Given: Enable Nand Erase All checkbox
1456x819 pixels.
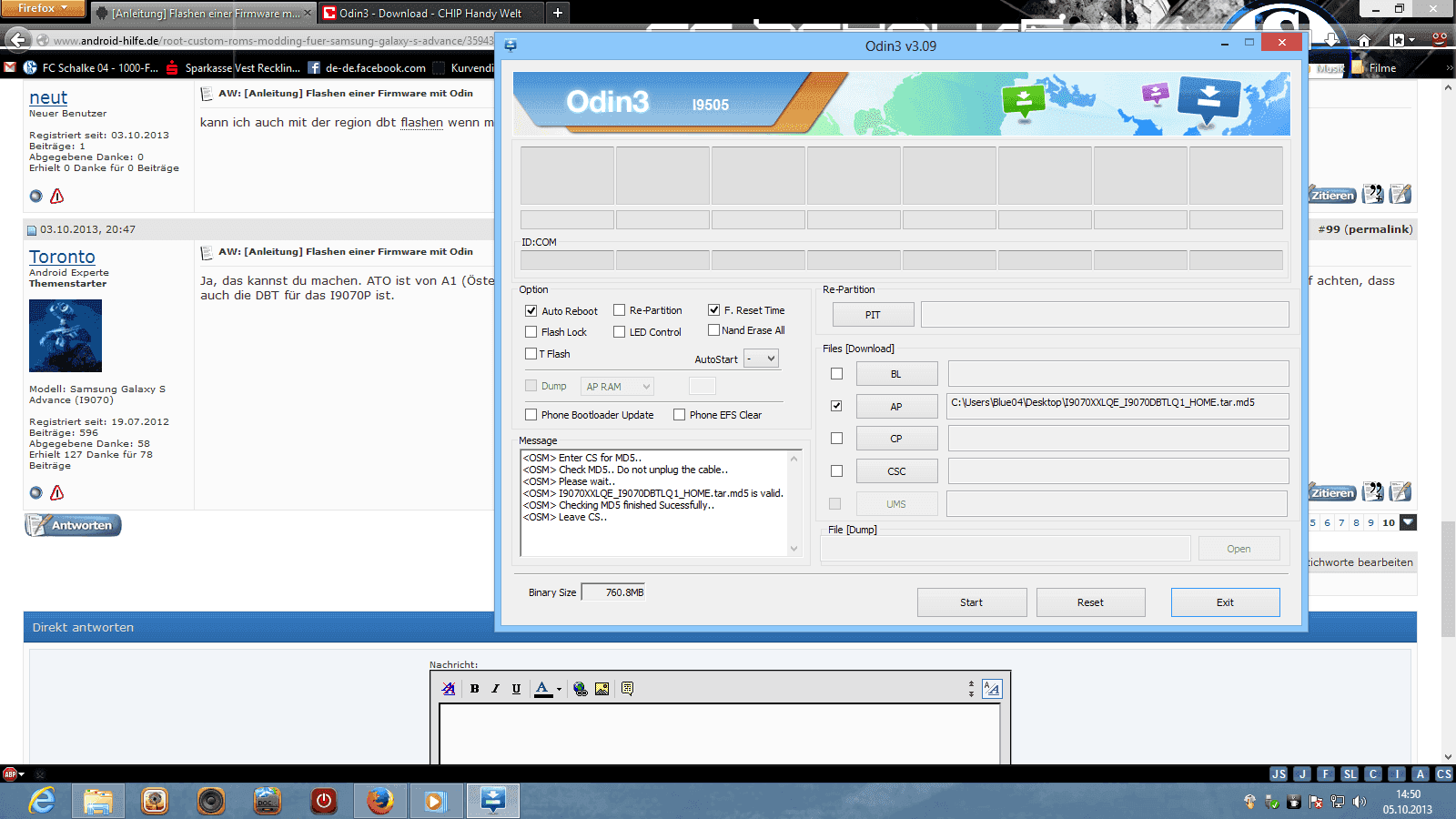Looking at the screenshot, I should [714, 330].
